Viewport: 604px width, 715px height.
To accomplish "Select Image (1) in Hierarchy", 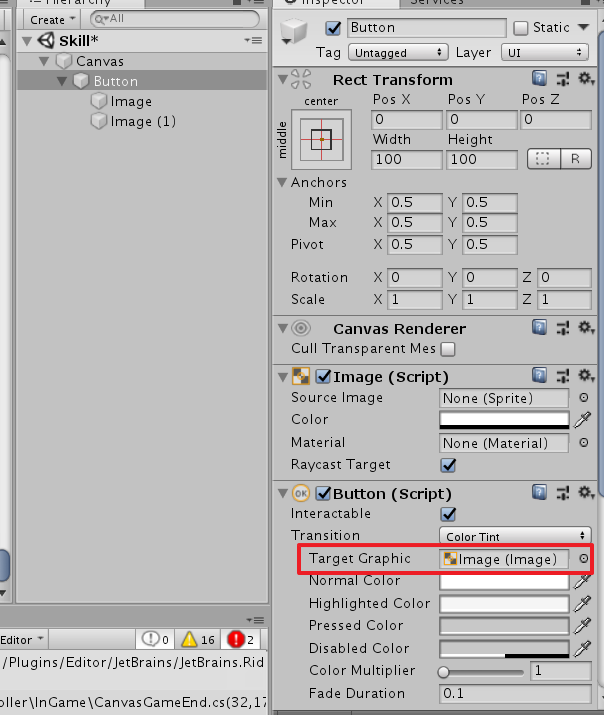I will pos(141,121).
